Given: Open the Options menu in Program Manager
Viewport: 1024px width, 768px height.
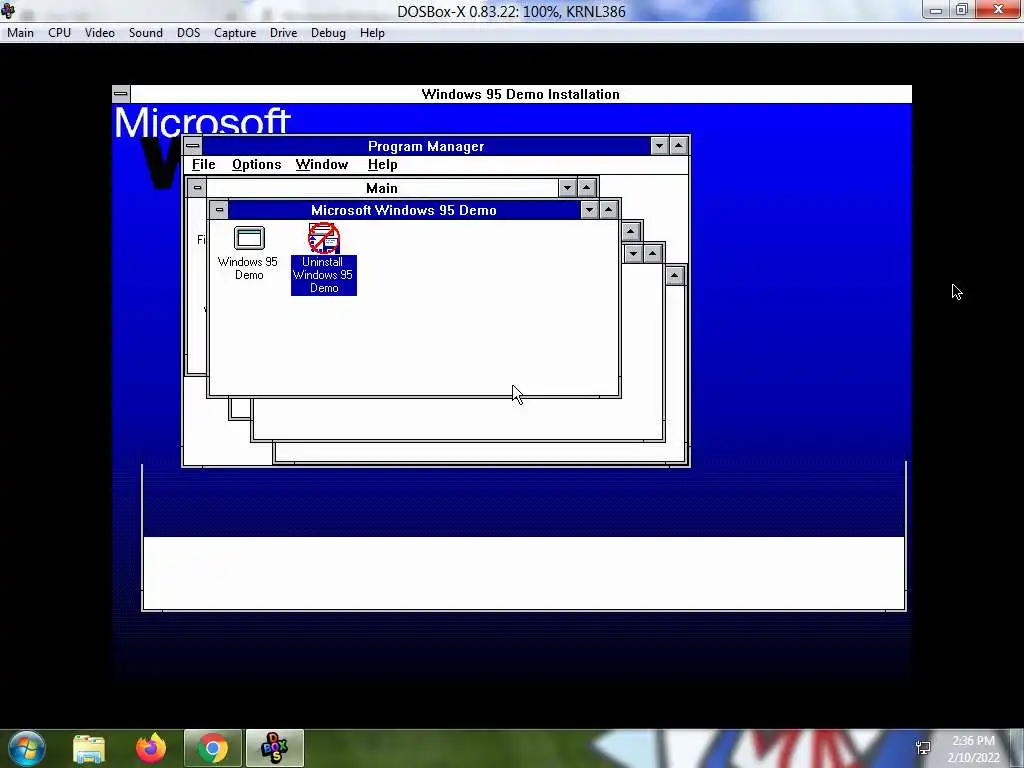Looking at the screenshot, I should [x=257, y=165].
